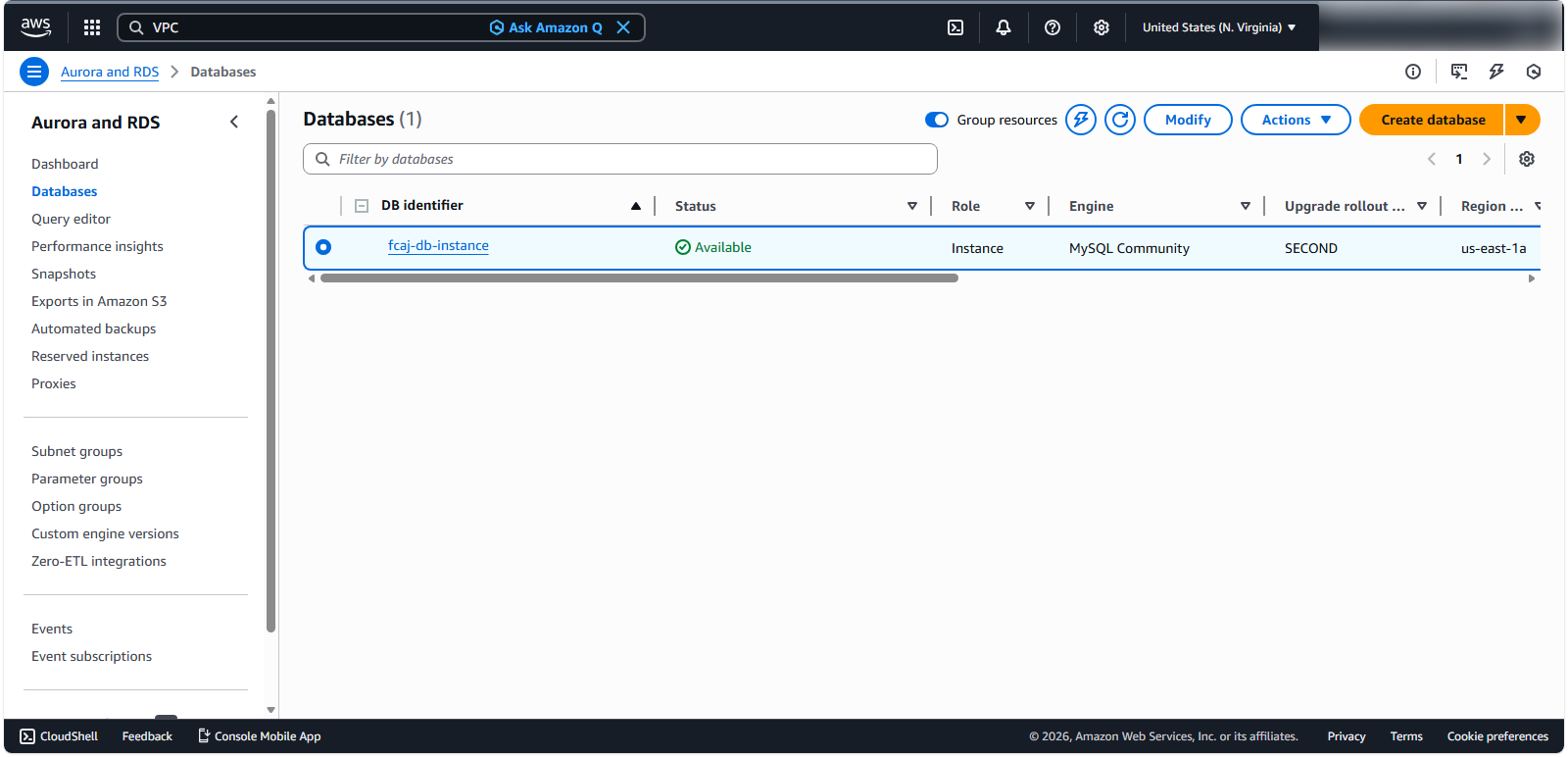Open the services grid menu
The image size is (1568, 757).
(92, 27)
